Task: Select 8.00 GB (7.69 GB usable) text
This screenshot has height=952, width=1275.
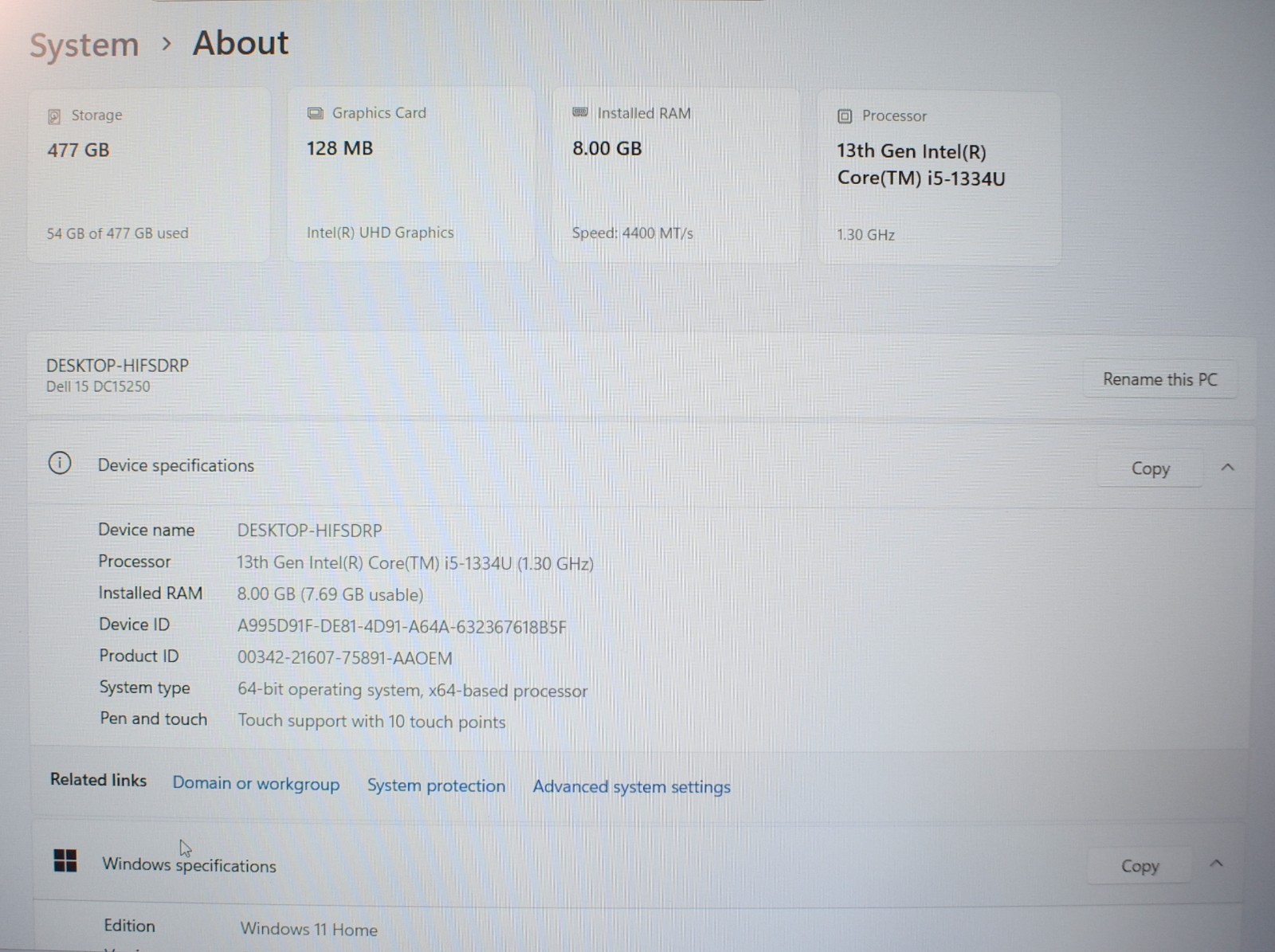Action: point(330,594)
